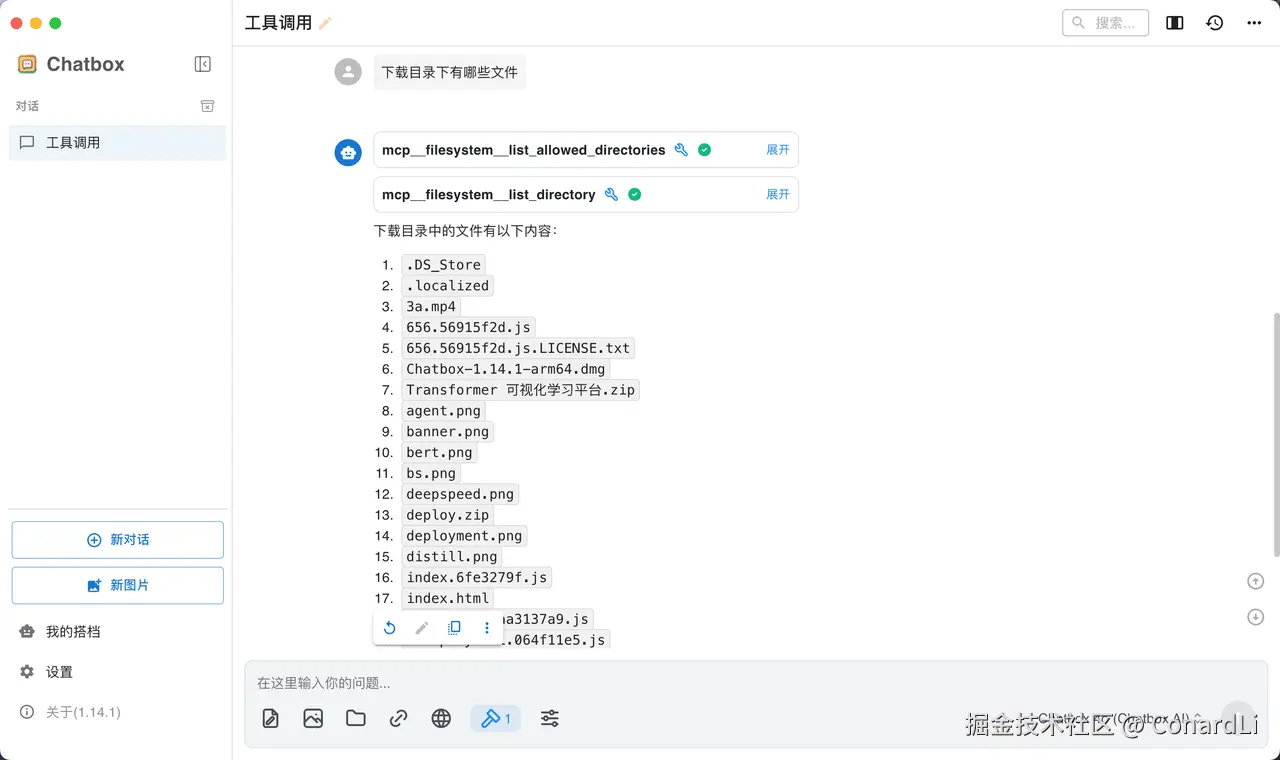Open the 工具调用 conversation in sidebar
Screen dimensions: 1280x760
point(118,143)
